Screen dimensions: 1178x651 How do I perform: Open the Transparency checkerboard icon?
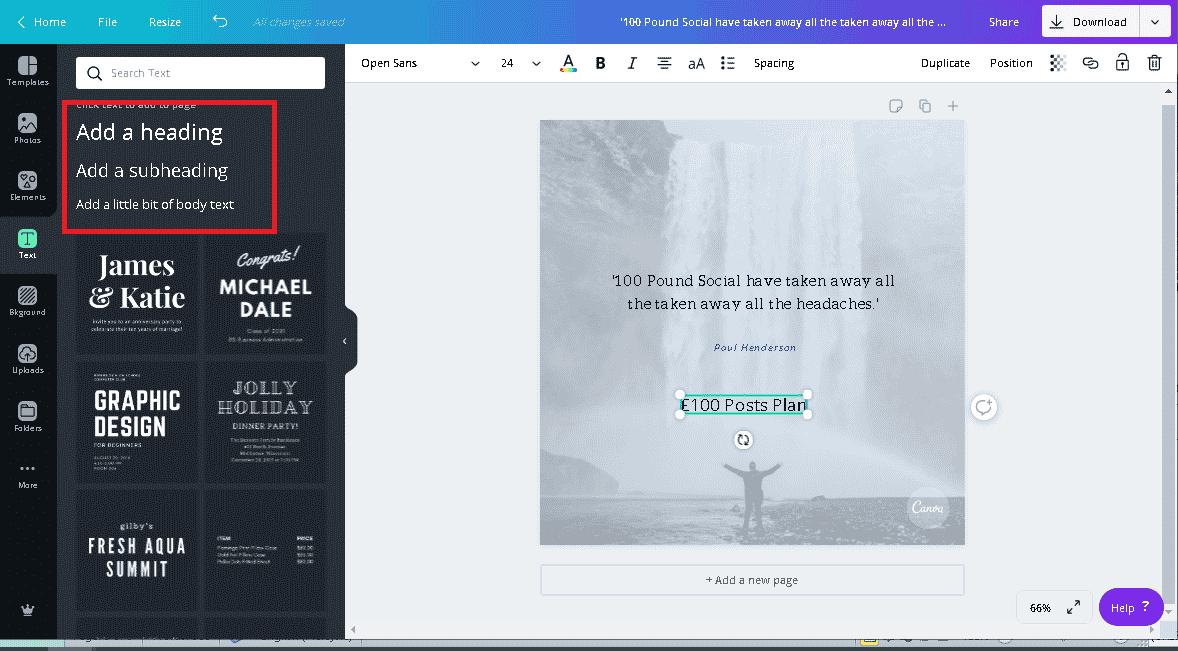point(1058,63)
